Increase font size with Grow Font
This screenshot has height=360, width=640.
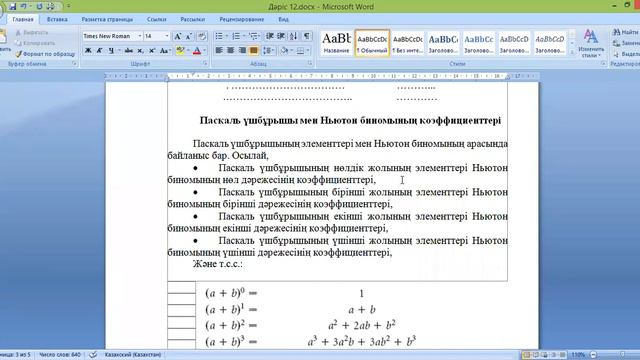coord(178,36)
